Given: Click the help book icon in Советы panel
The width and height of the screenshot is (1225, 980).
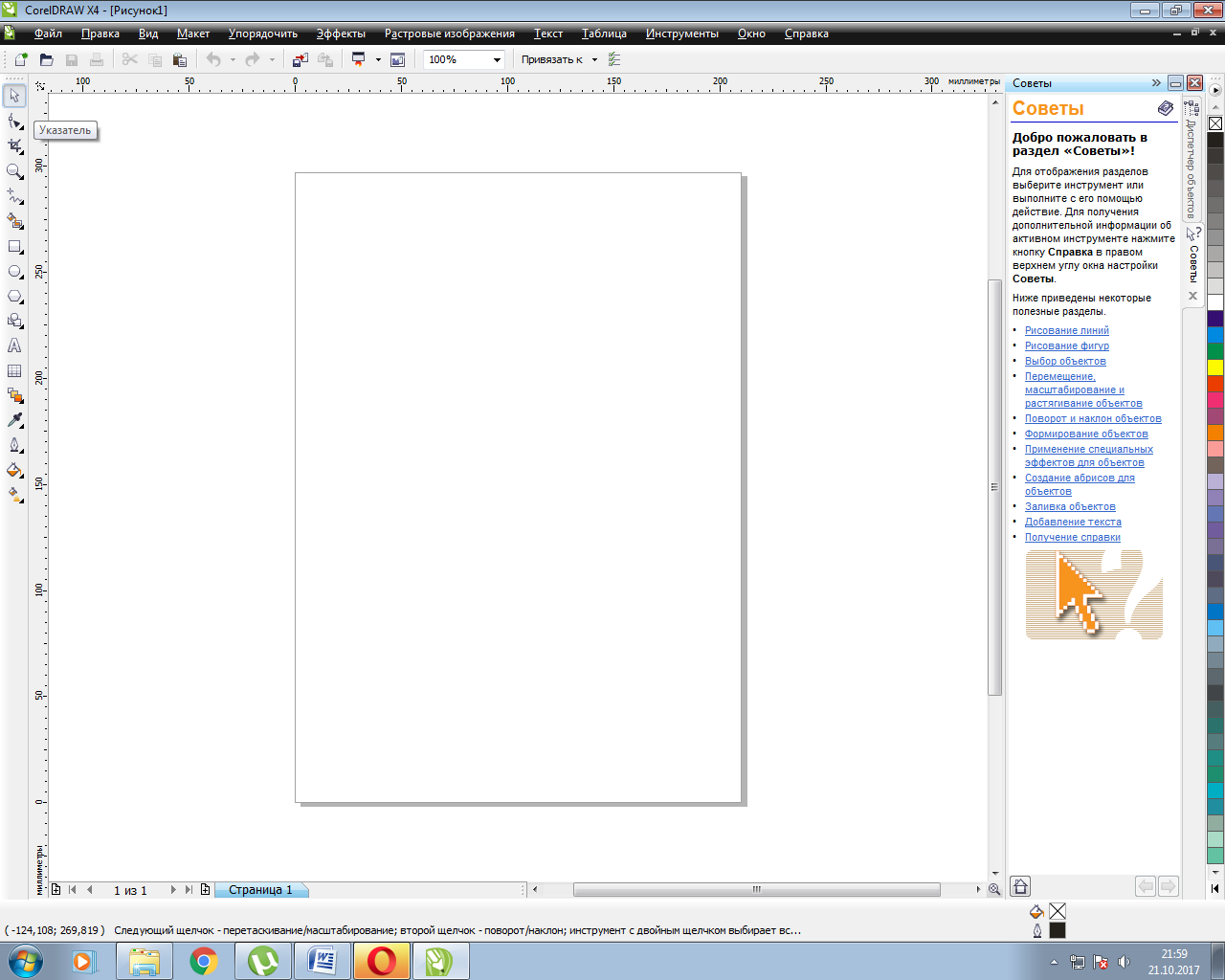Looking at the screenshot, I should click(x=1165, y=108).
